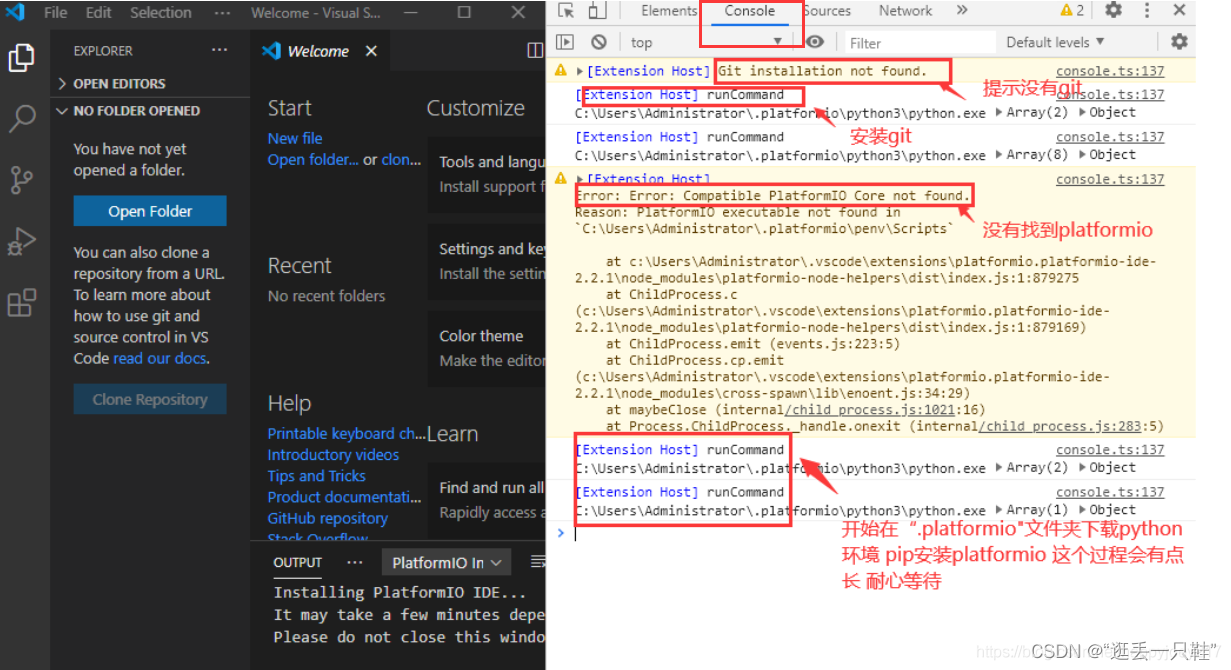The image size is (1231, 670).
Task: Open the GitHub repository link
Action: click(327, 518)
